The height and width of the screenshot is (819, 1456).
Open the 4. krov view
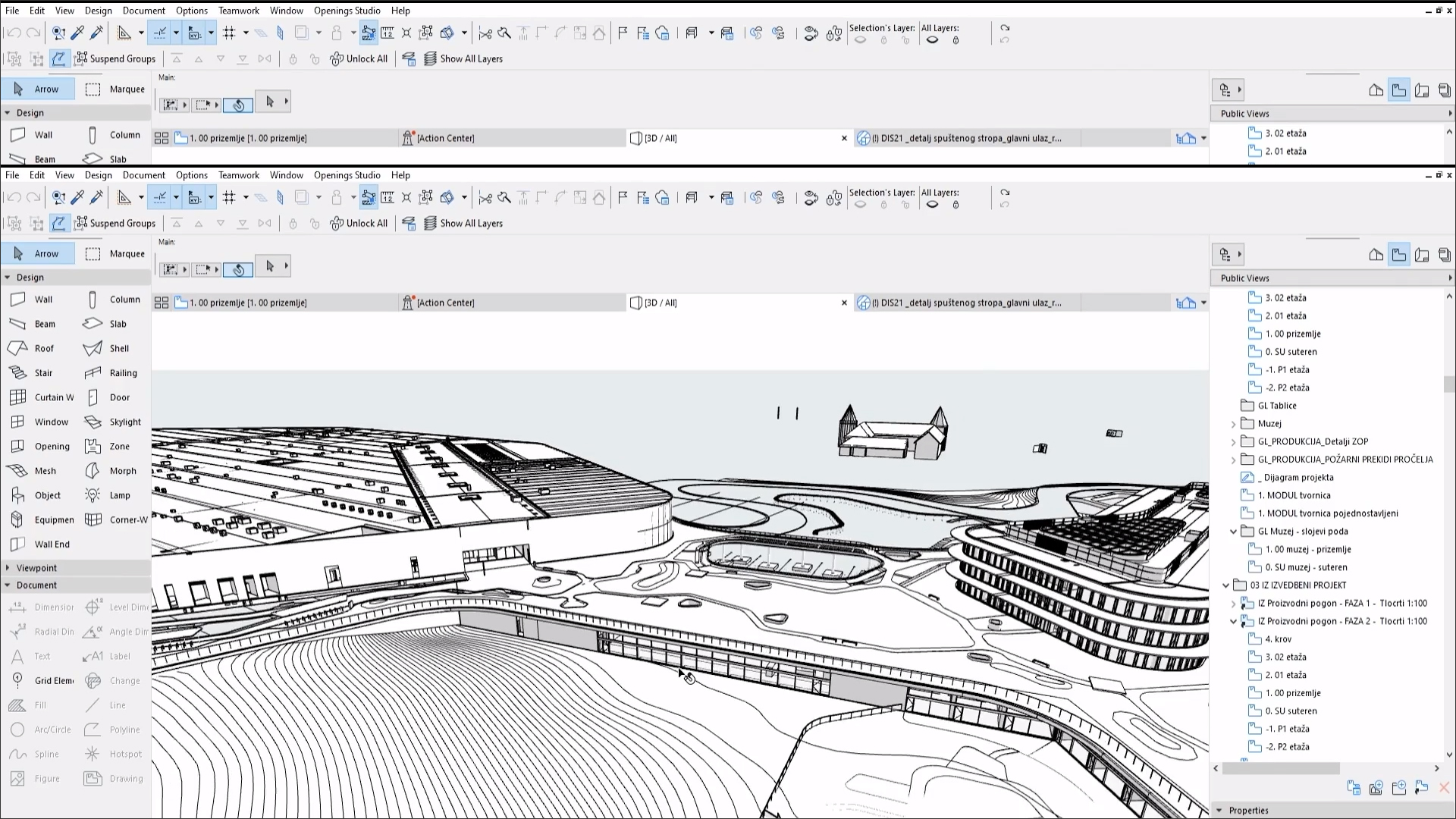pos(1278,639)
